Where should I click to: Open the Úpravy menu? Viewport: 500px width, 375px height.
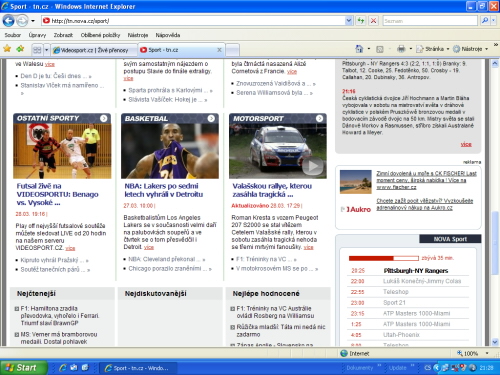point(37,35)
